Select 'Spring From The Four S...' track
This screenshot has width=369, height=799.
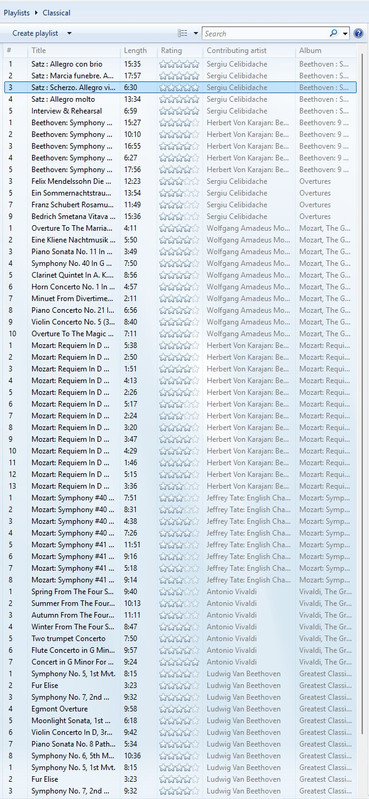(x=180, y=592)
